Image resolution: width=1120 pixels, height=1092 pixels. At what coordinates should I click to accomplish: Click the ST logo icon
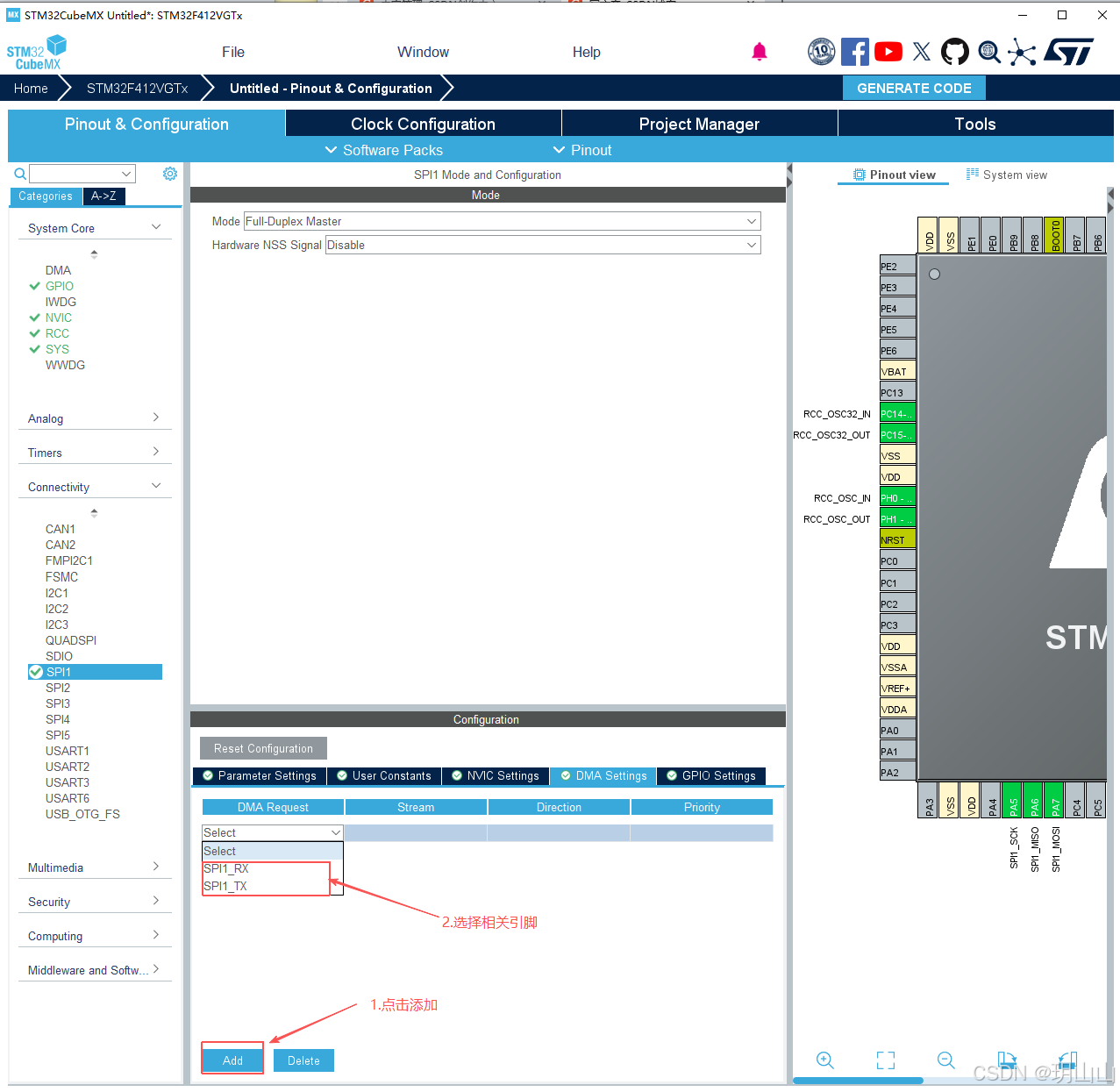pyautogui.click(x=1068, y=52)
